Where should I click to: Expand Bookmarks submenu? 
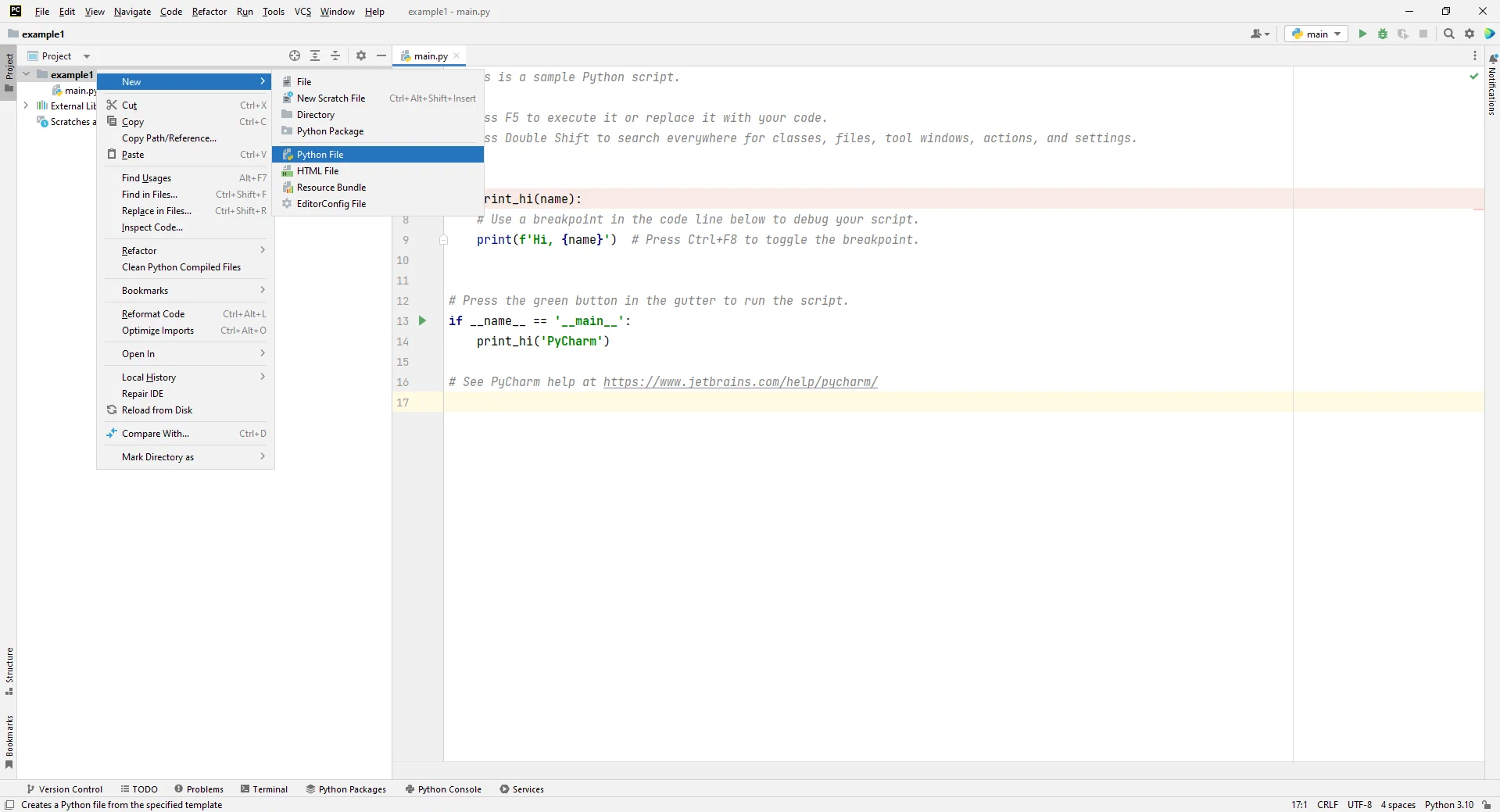click(186, 291)
